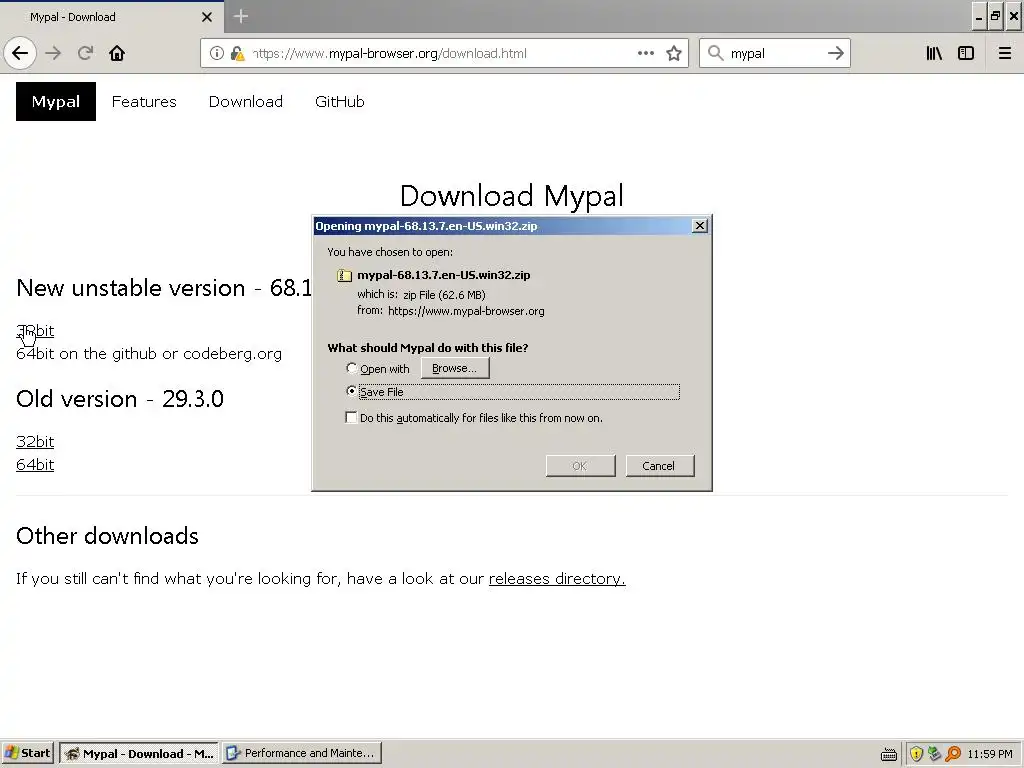Reload the current page
Image resolution: width=1024 pixels, height=768 pixels.
pos(86,53)
